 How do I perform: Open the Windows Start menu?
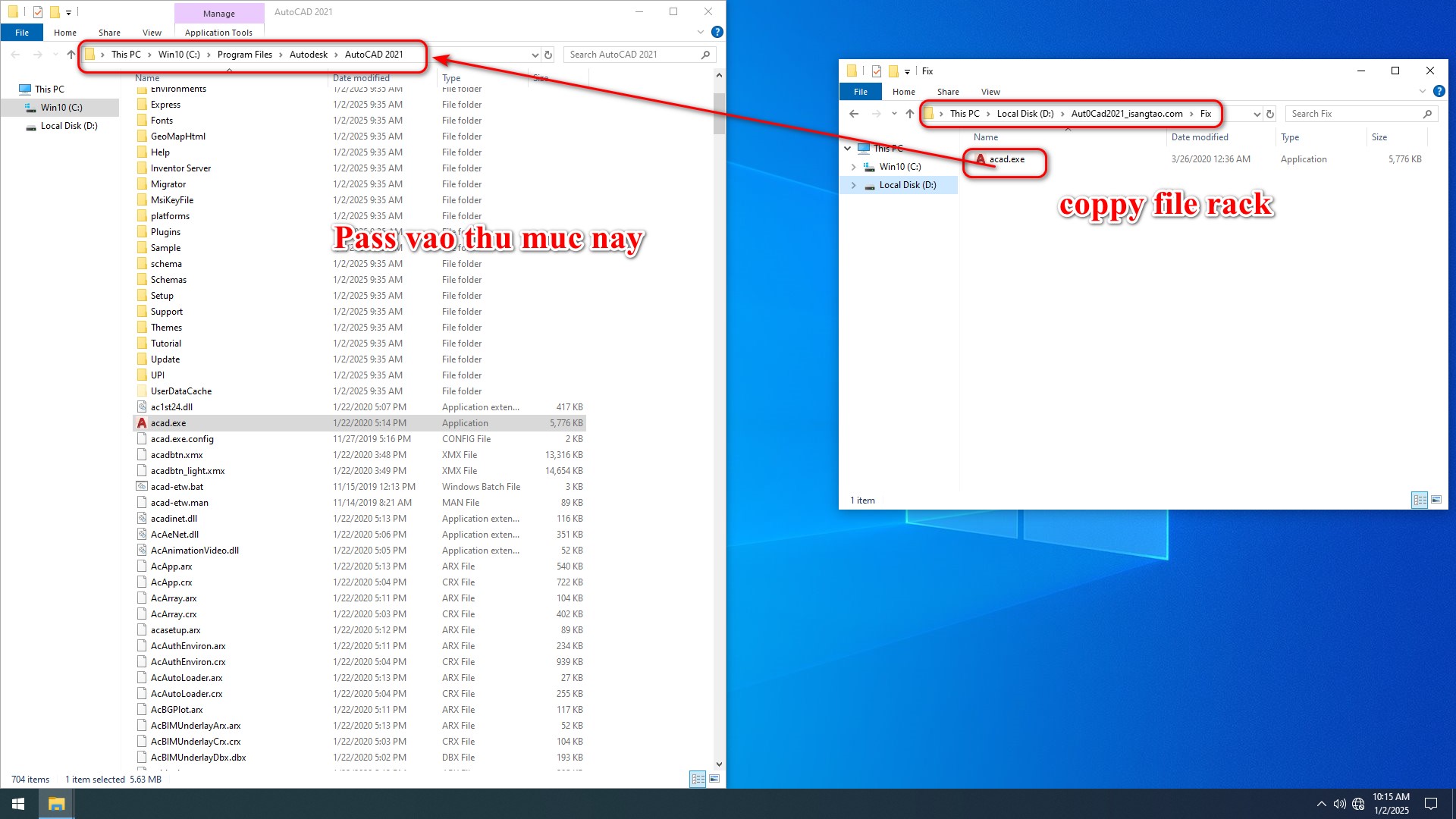(x=18, y=804)
